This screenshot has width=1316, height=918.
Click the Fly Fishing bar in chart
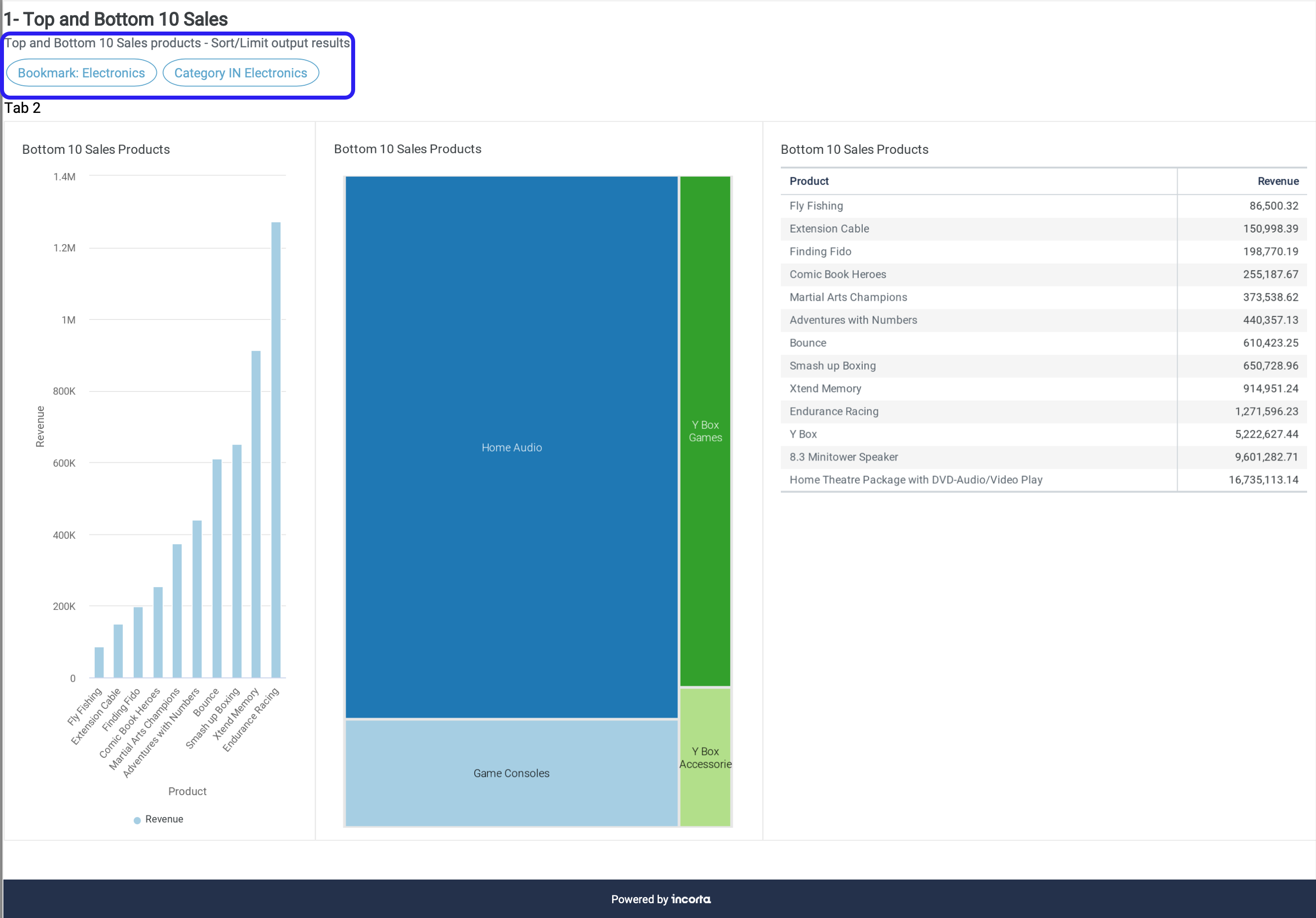pos(99,663)
